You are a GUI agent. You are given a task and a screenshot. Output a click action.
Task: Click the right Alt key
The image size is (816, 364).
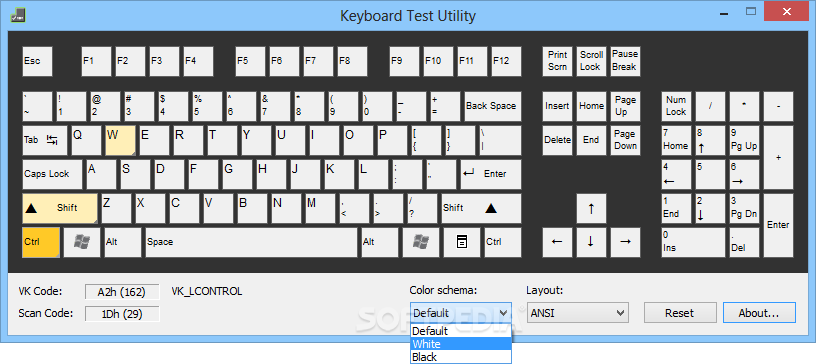(x=379, y=242)
